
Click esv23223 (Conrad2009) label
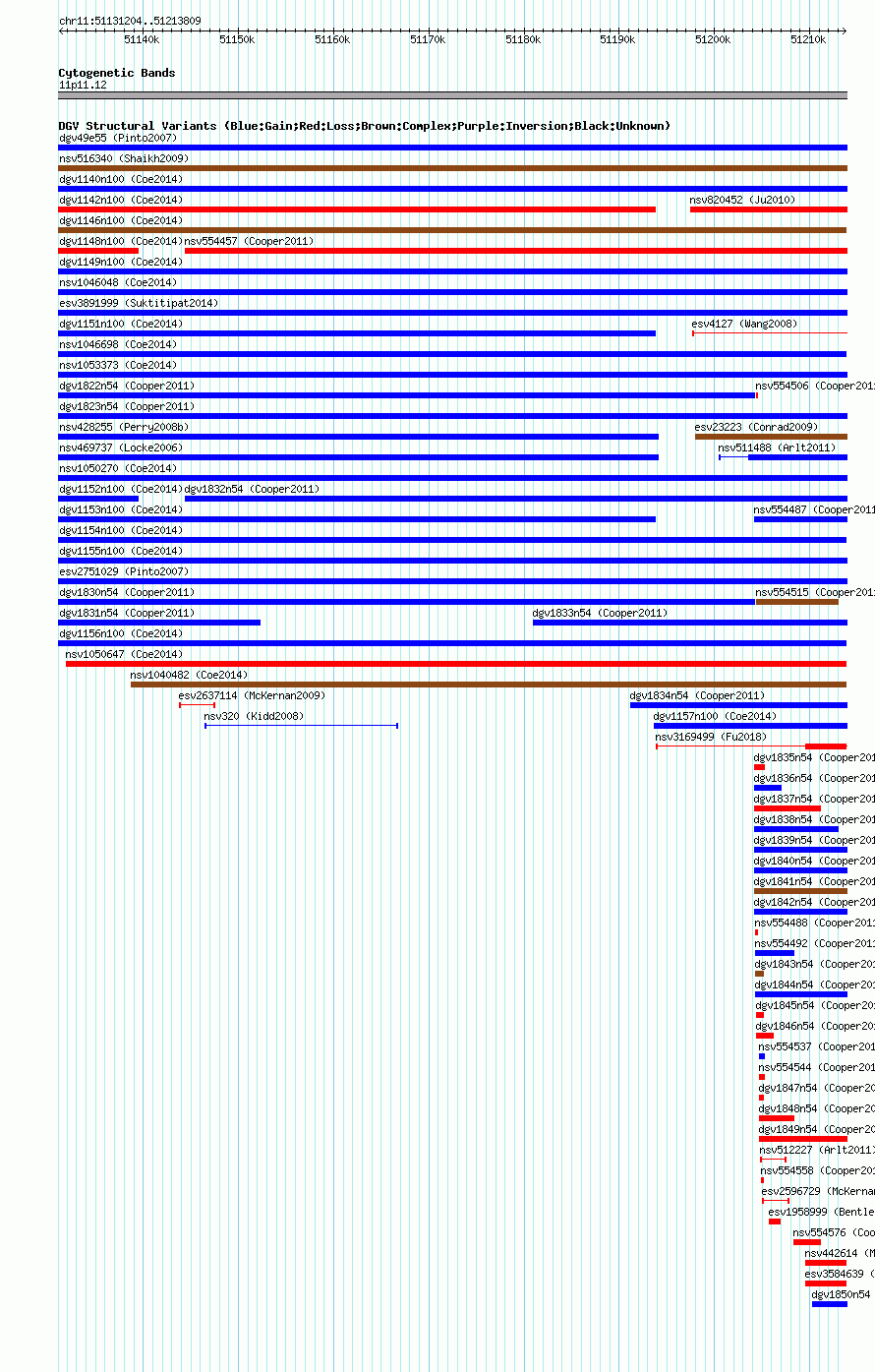tap(757, 427)
